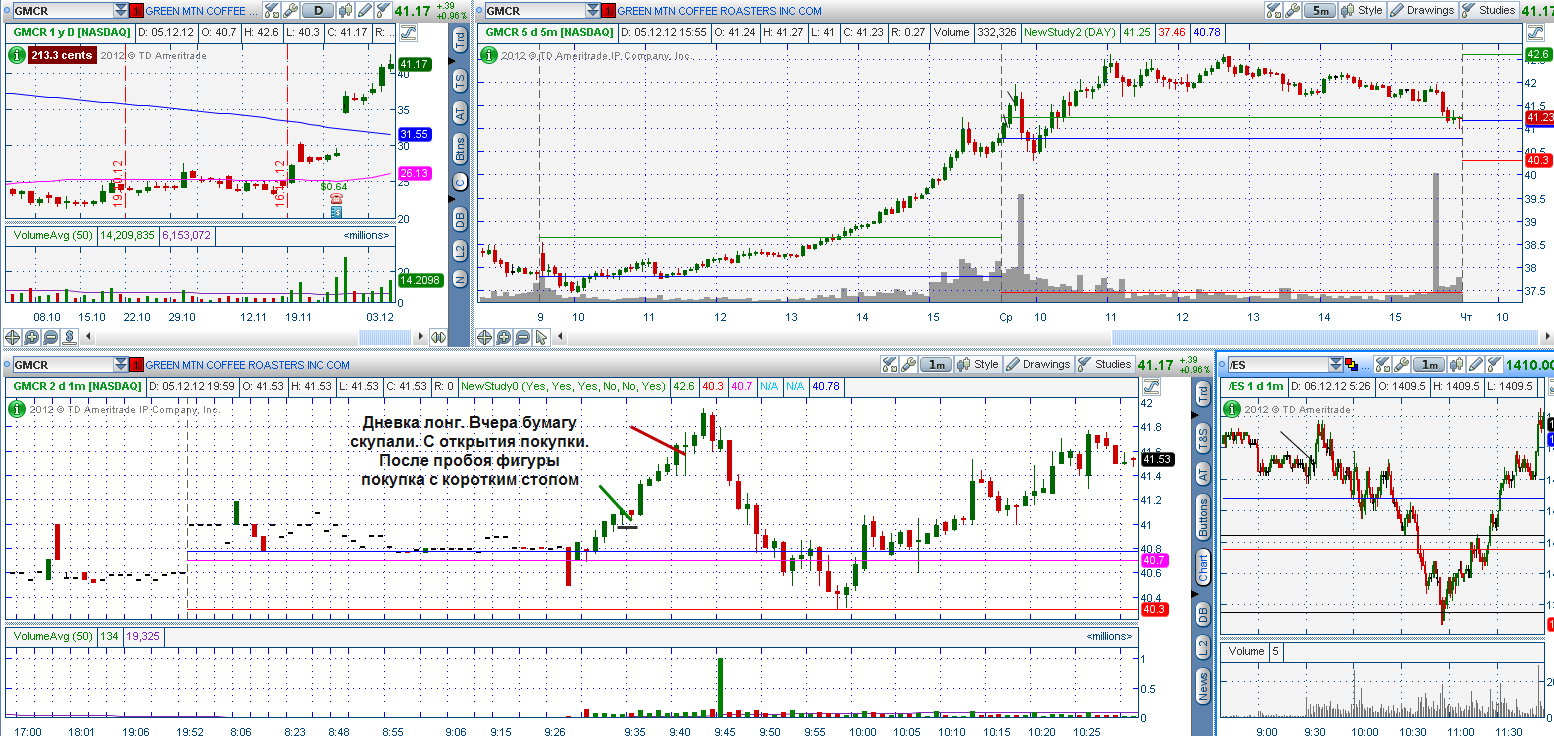Open Trd side tab beside the daily chart
1554x736 pixels.
pos(460,41)
